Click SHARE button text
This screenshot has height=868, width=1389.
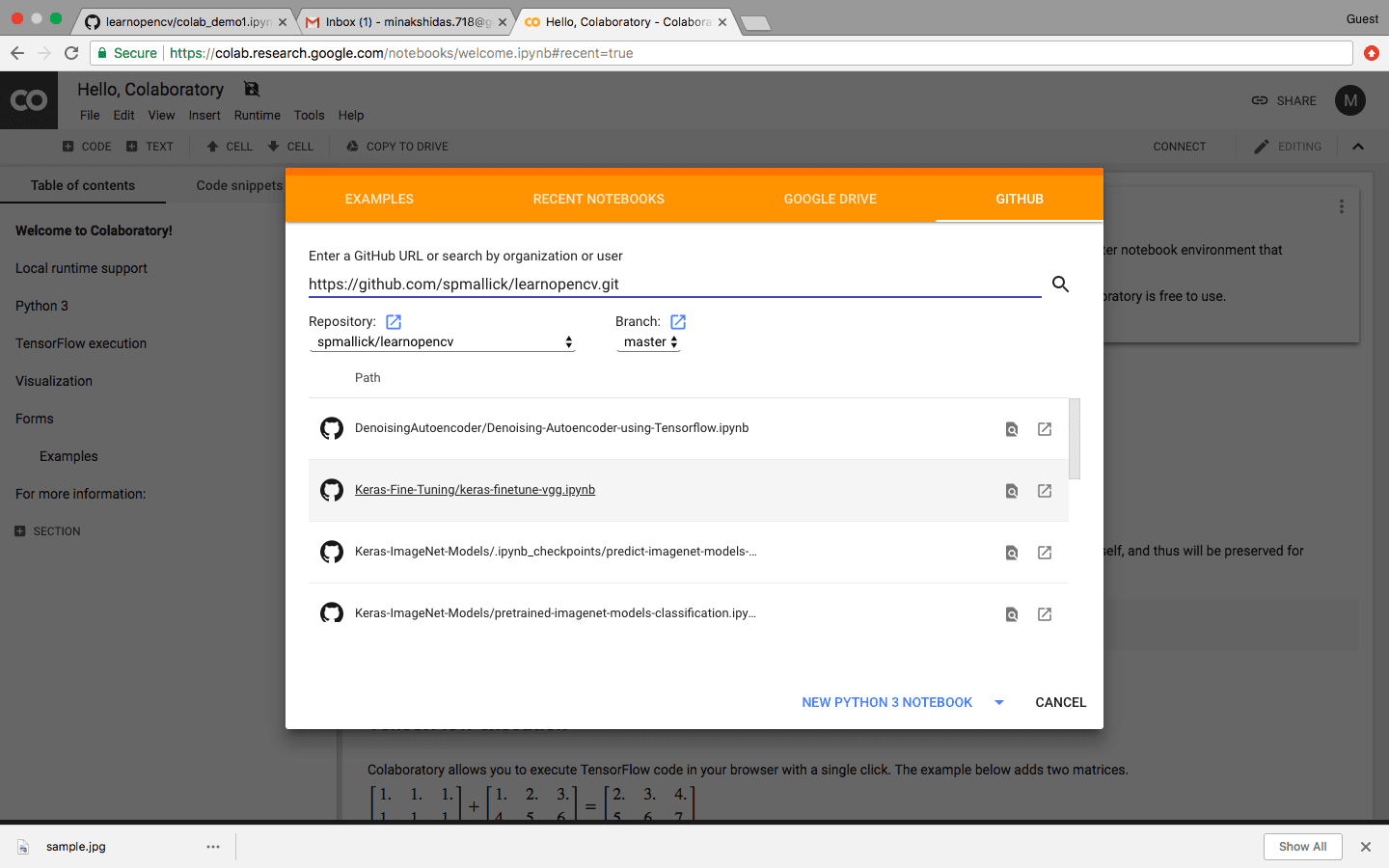click(1296, 100)
